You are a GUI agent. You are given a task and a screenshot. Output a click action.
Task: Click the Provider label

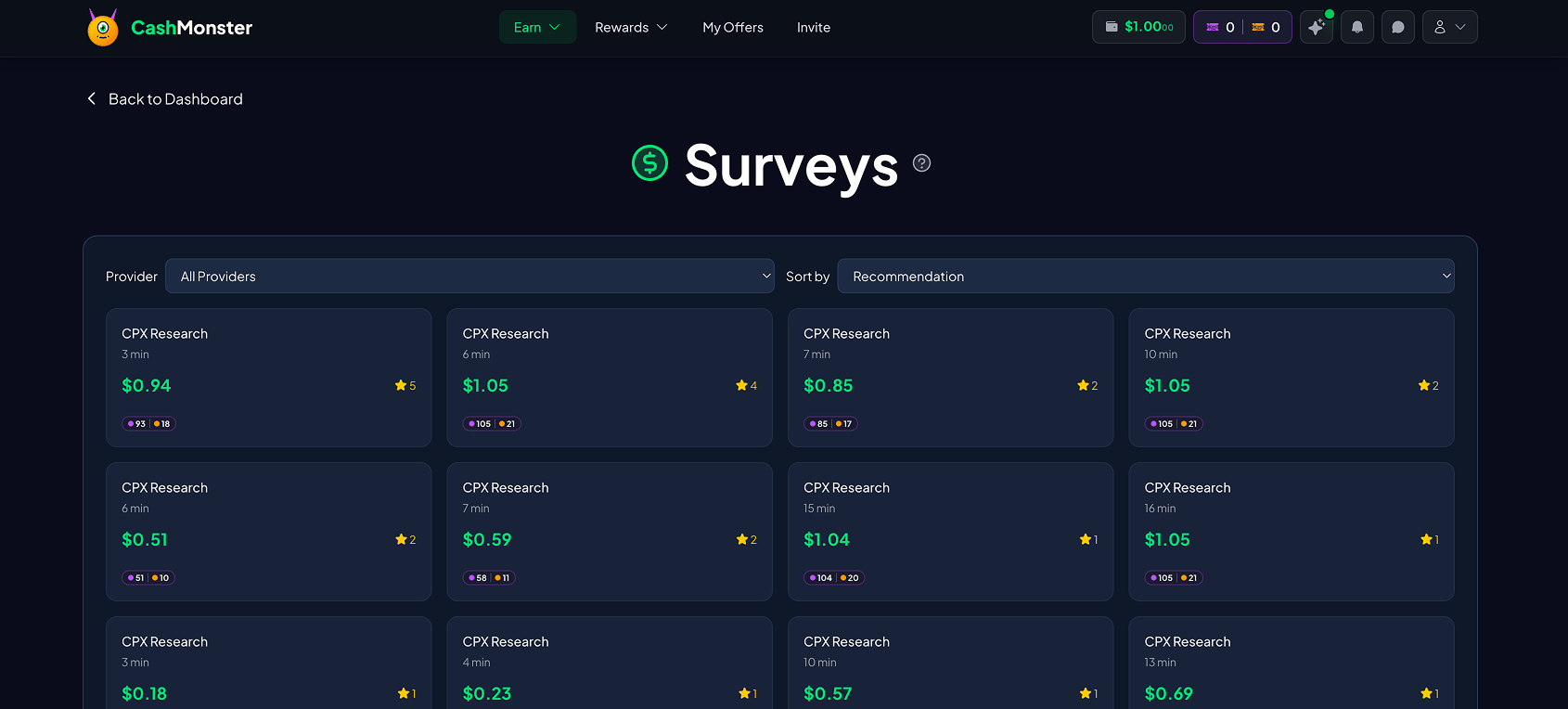click(132, 277)
